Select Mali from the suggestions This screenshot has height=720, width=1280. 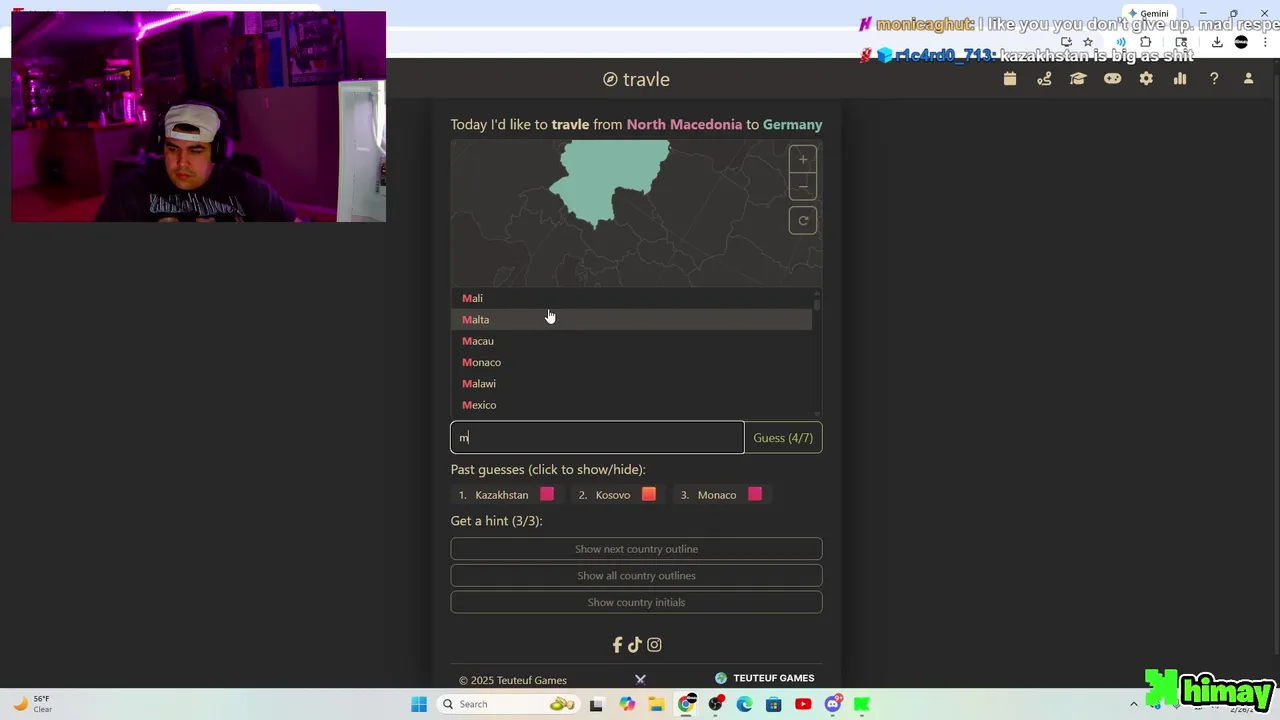[631, 298]
